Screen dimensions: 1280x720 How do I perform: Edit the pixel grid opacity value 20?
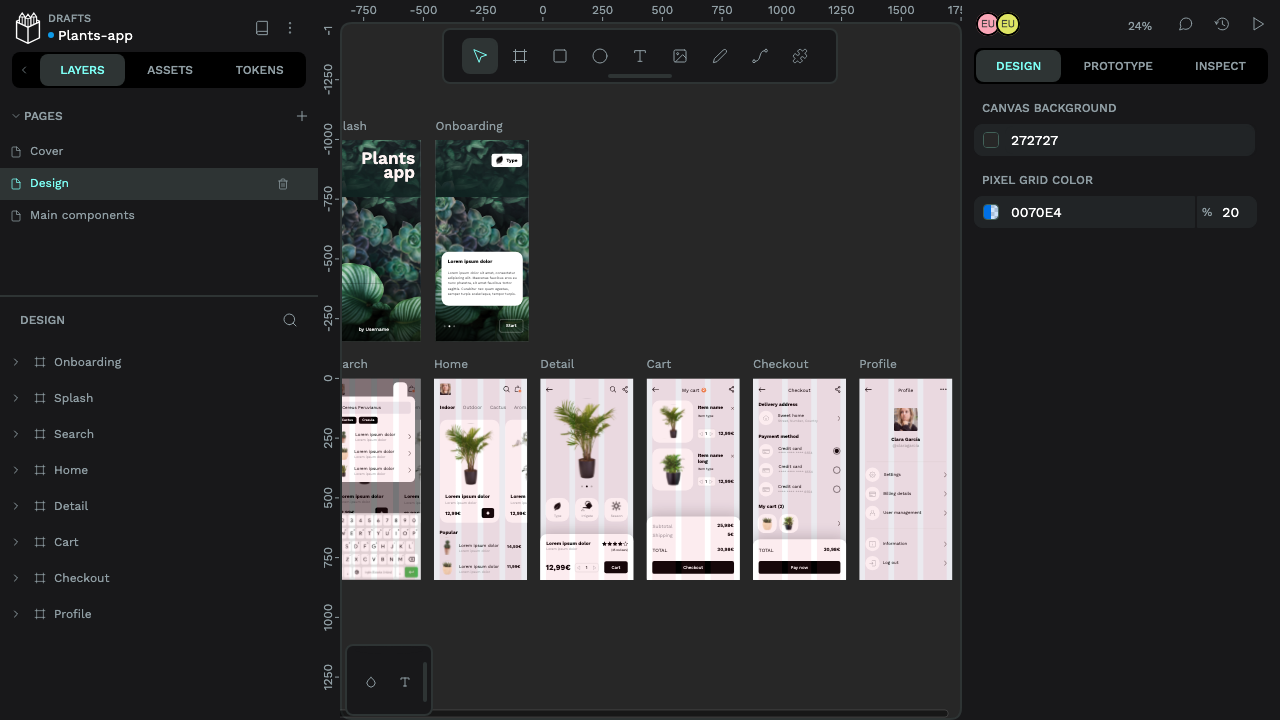point(1230,213)
